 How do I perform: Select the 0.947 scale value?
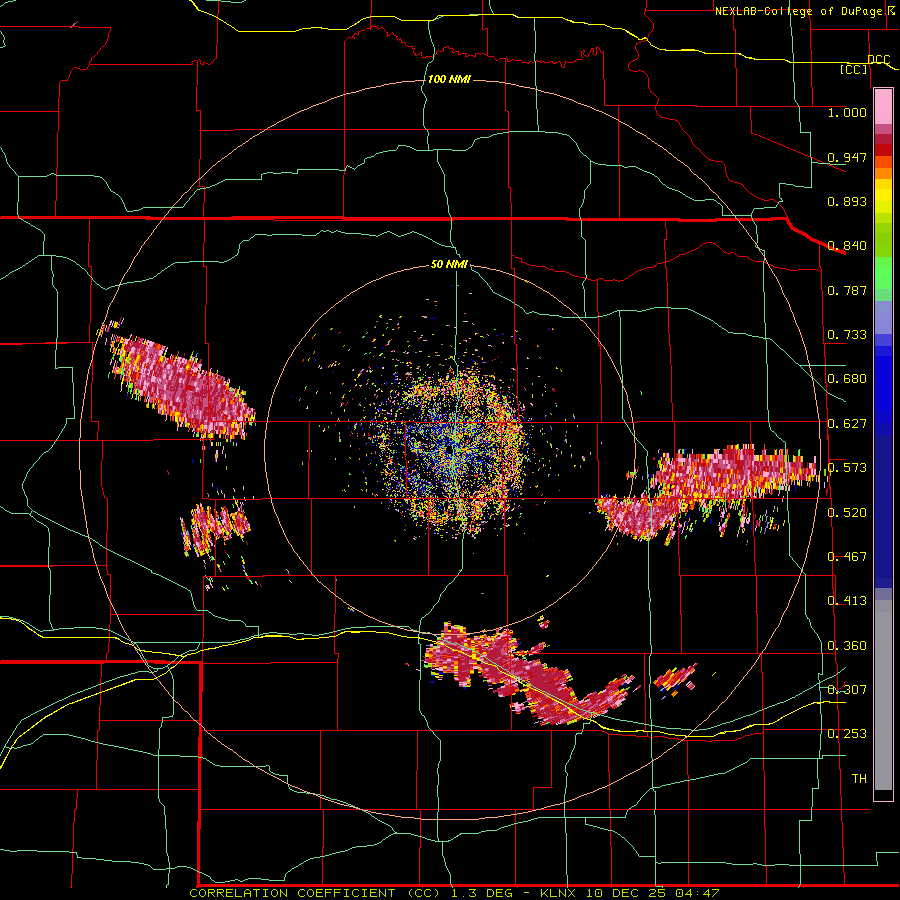(x=847, y=157)
